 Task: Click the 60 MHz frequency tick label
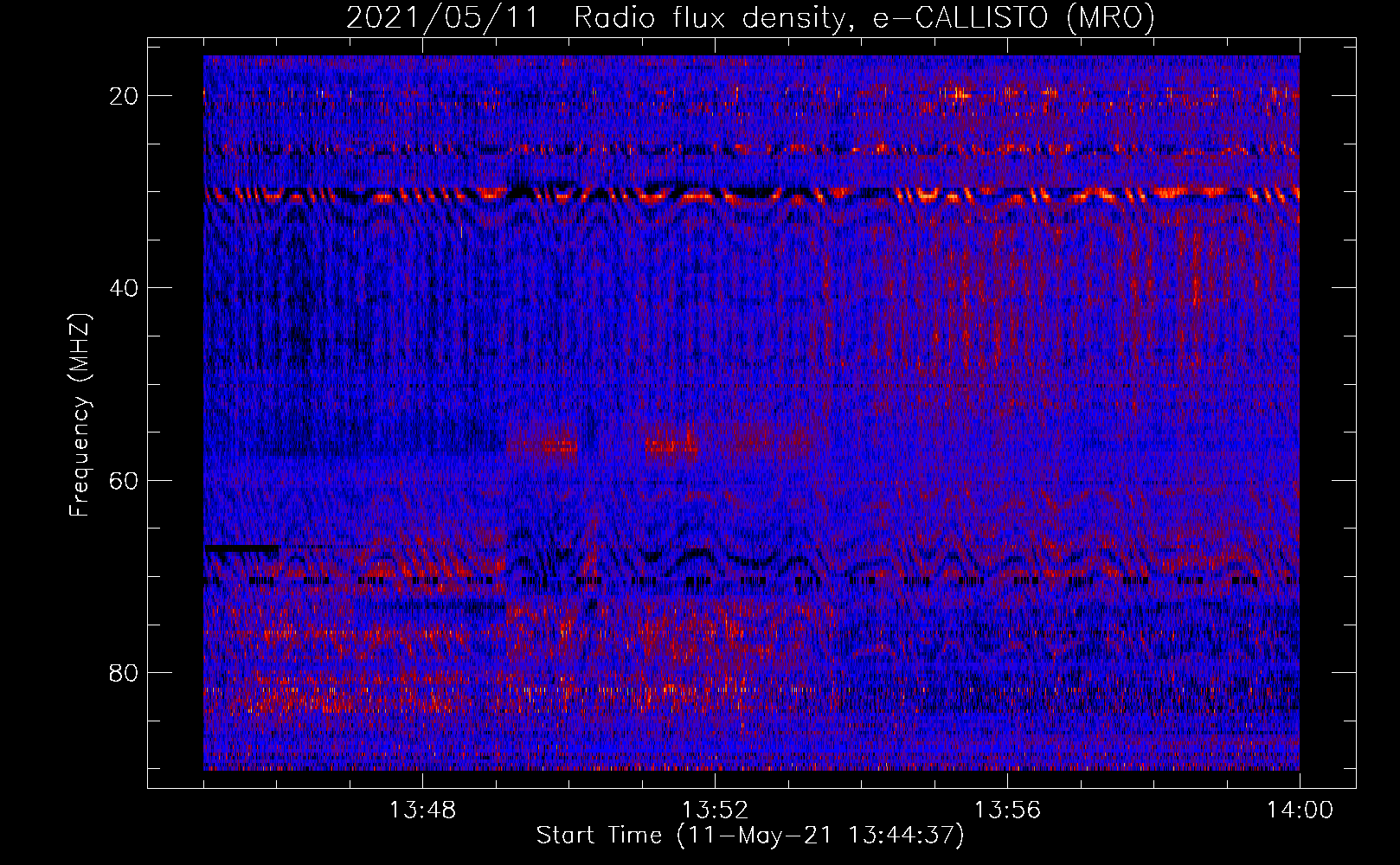pos(125,480)
